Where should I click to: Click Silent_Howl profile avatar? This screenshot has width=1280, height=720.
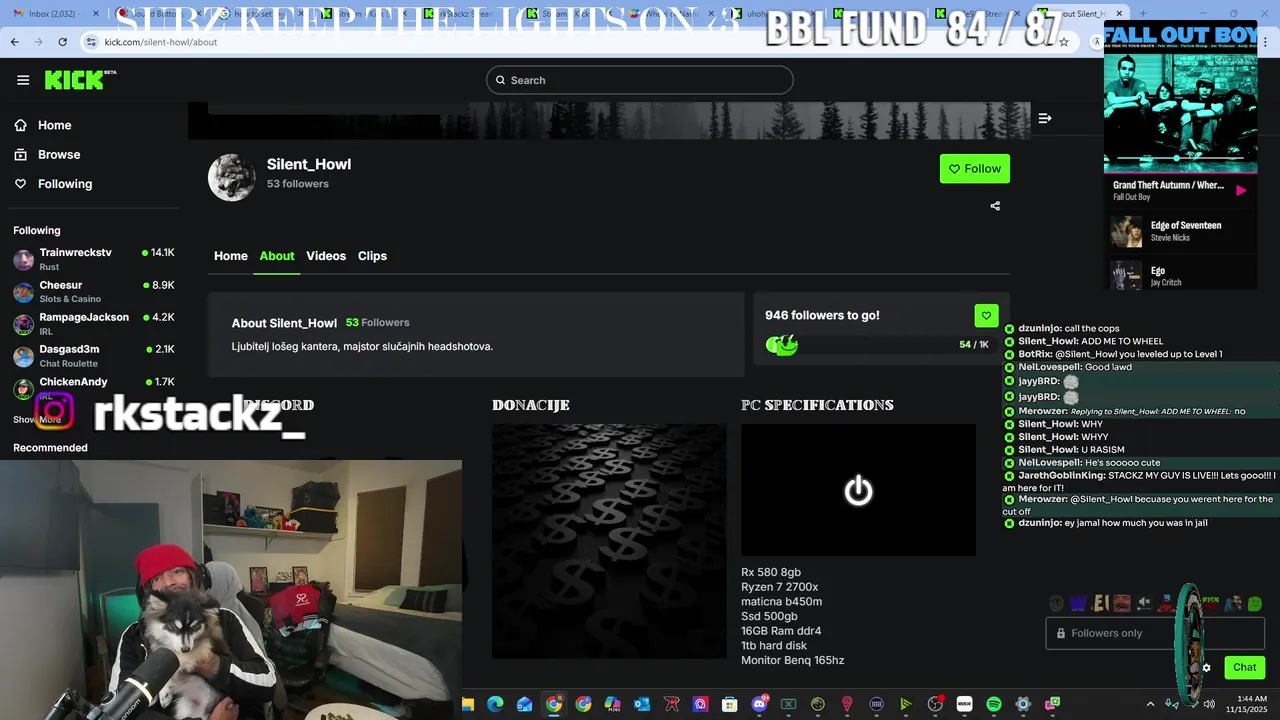pyautogui.click(x=232, y=177)
